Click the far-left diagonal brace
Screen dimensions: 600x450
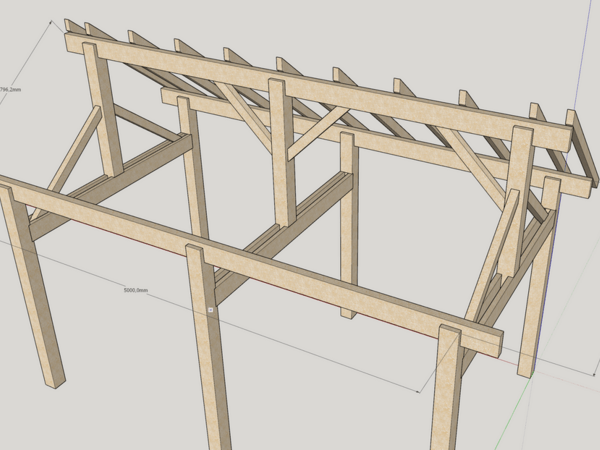click(x=74, y=150)
